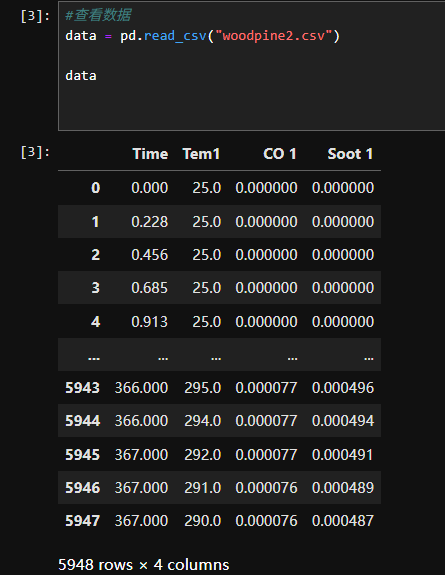Viewport: 445px width, 575px height.
Task: Click row index 5947
Action: pyautogui.click(x=83, y=521)
